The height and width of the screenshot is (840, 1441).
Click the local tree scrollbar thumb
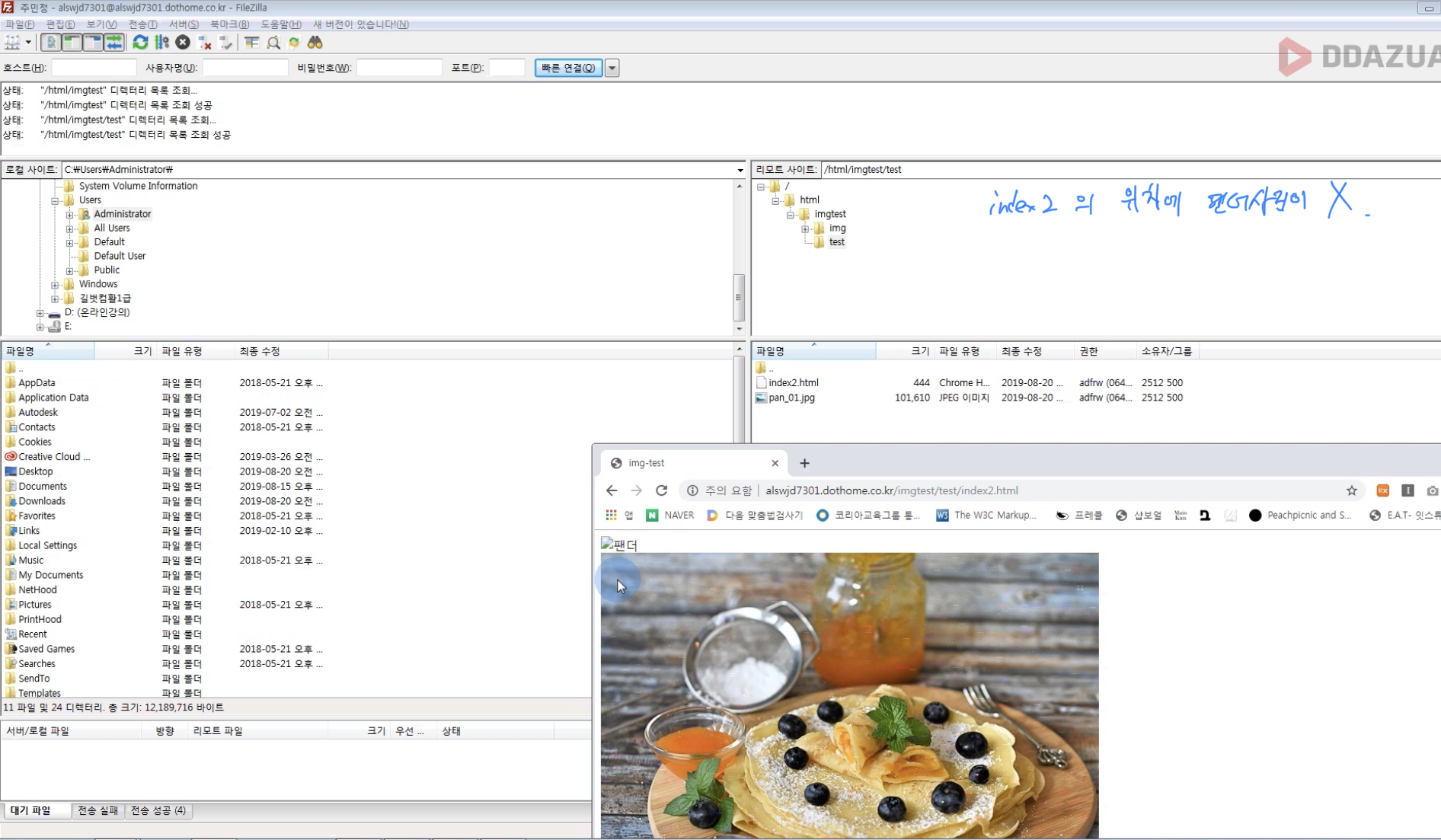point(738,297)
